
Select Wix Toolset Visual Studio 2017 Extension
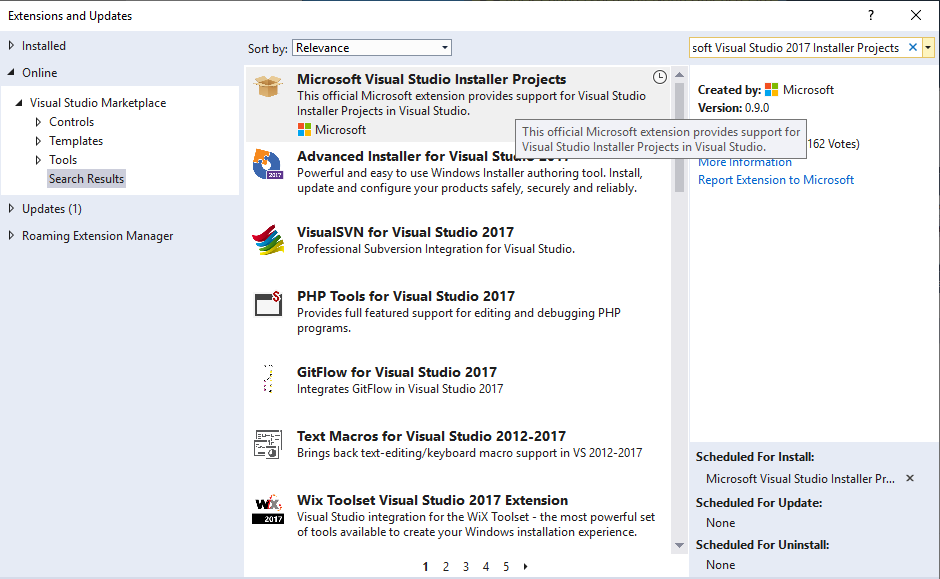coord(432,500)
